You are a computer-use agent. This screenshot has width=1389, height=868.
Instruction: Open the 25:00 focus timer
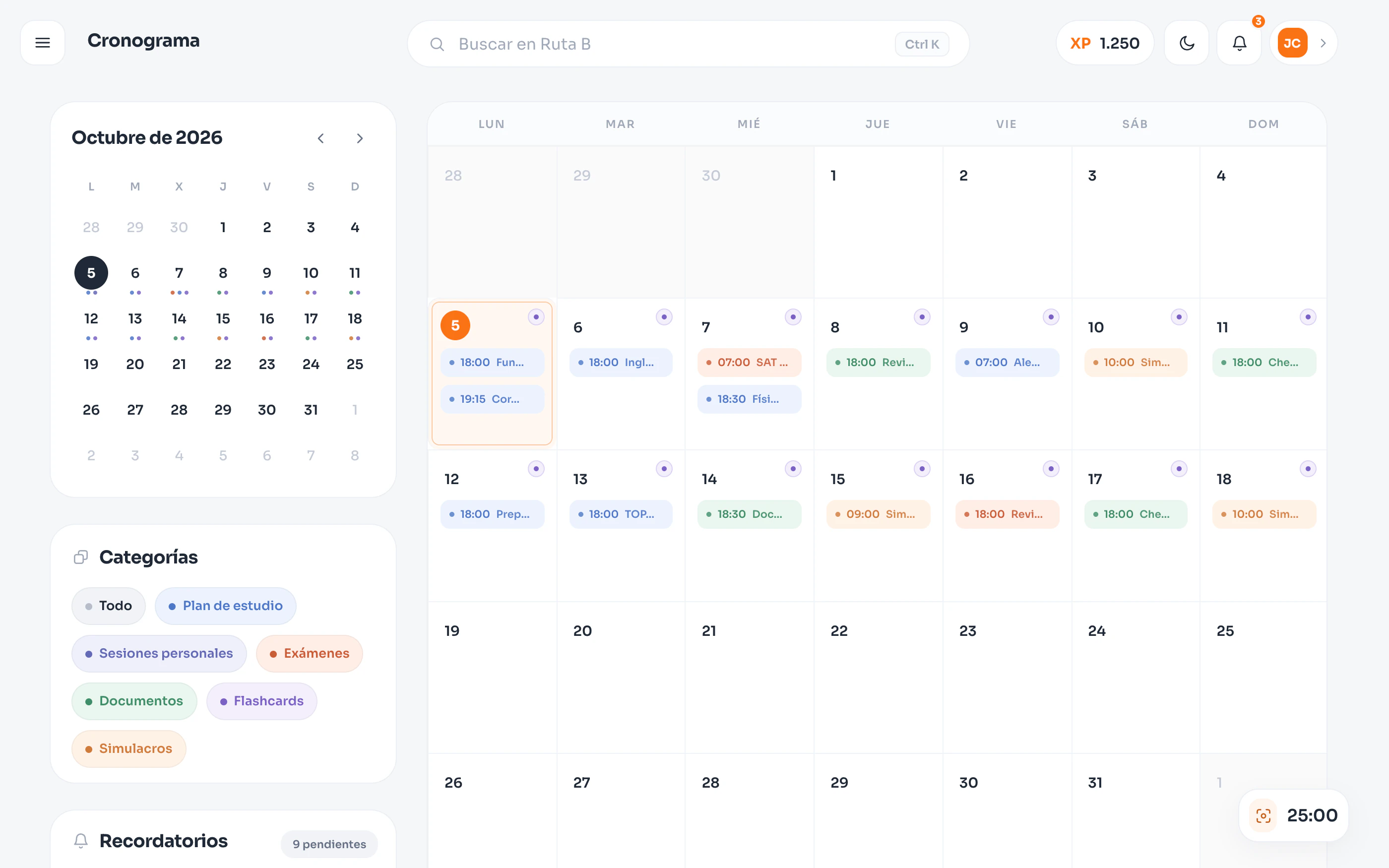tap(1294, 815)
